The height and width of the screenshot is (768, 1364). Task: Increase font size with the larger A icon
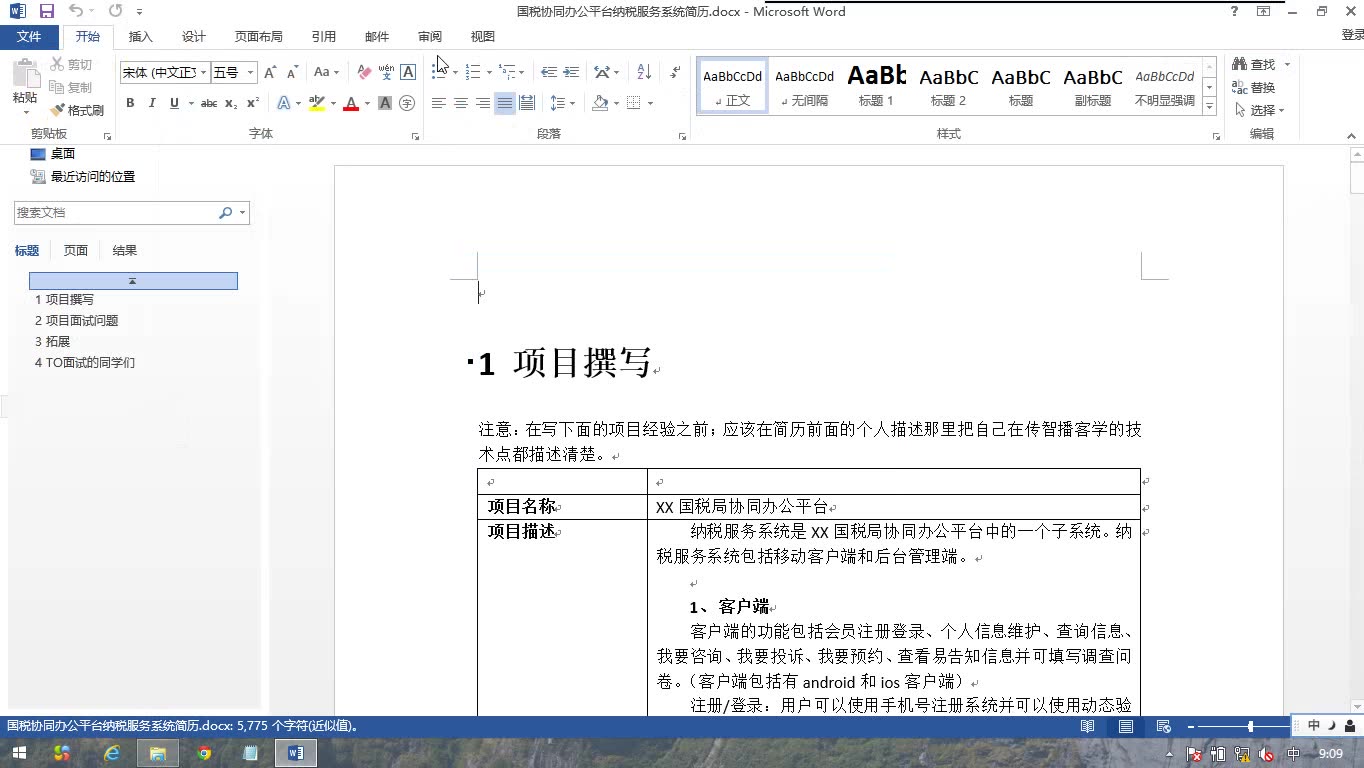pyautogui.click(x=270, y=72)
